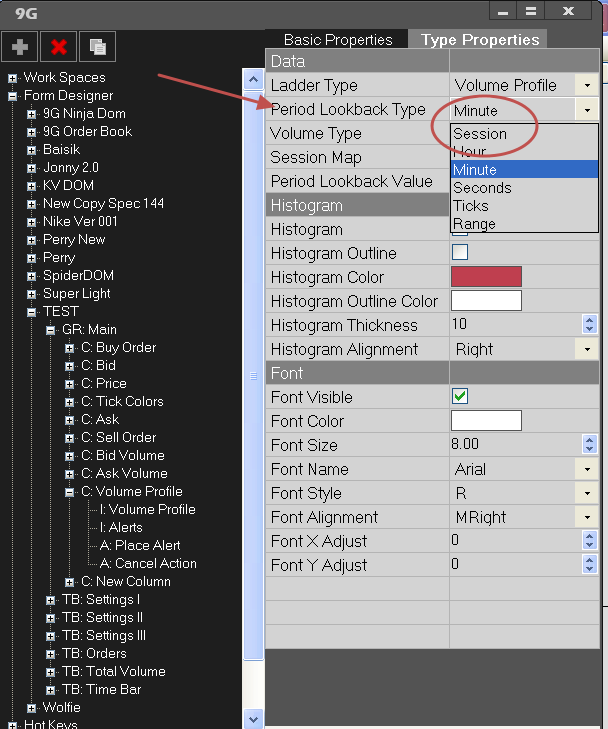Select C: Bid Volume tree item
The image size is (608, 729).
(x=123, y=455)
